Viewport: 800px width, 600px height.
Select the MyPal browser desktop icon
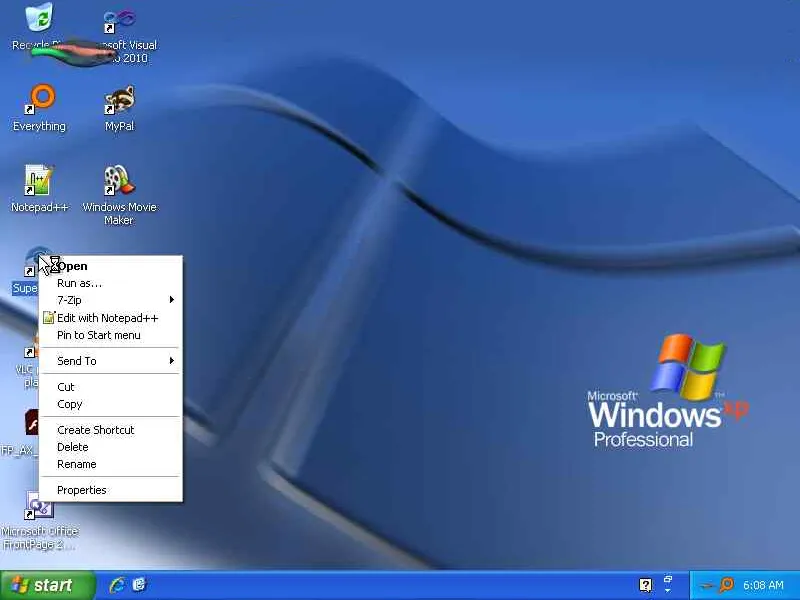pyautogui.click(x=119, y=107)
